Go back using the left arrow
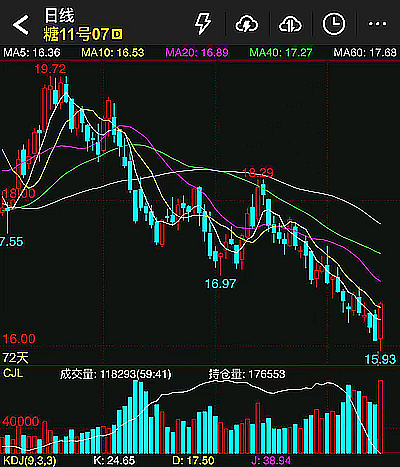Screen dimensions: 400x467 pyautogui.click(x=21, y=24)
